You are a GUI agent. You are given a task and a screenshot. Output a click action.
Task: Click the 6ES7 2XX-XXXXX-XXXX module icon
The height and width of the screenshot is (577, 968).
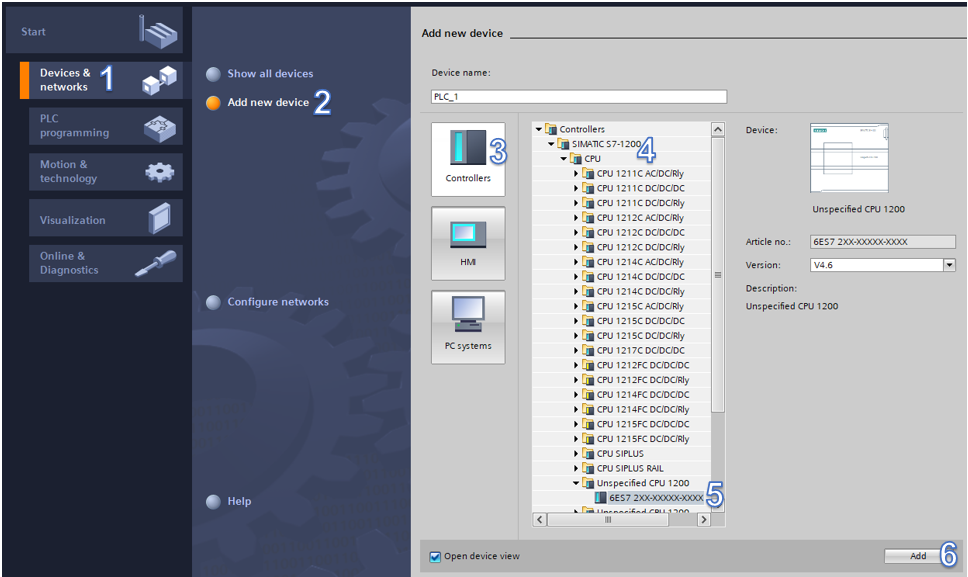tap(600, 497)
